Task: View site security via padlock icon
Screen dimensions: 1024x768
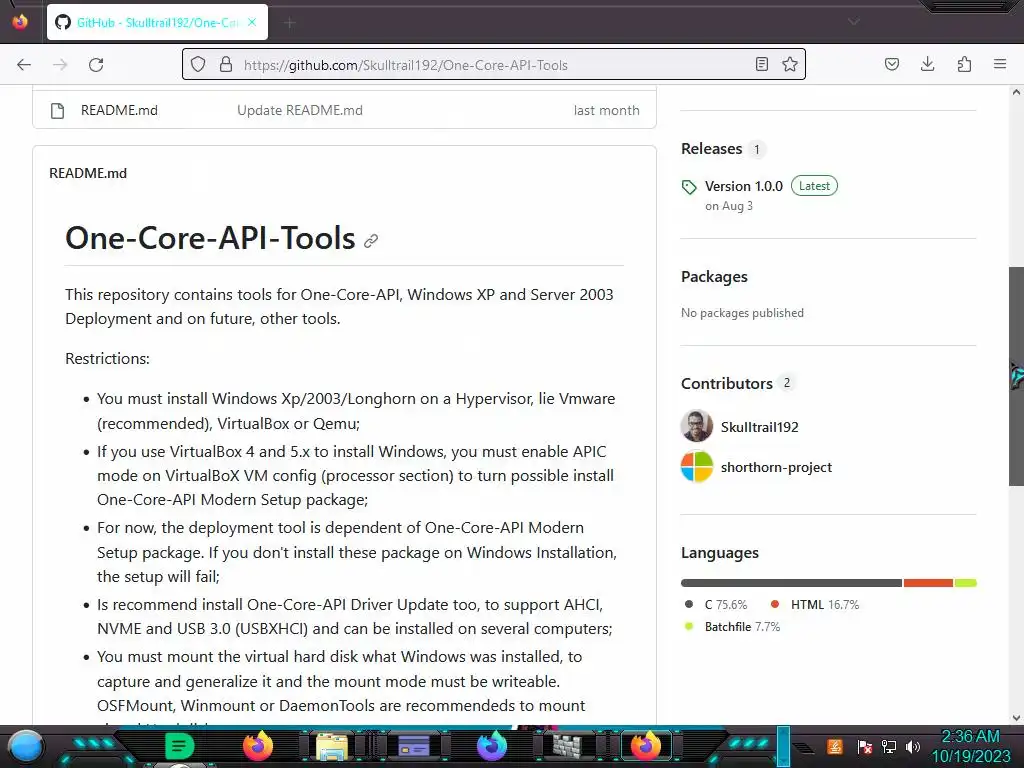Action: [x=226, y=65]
